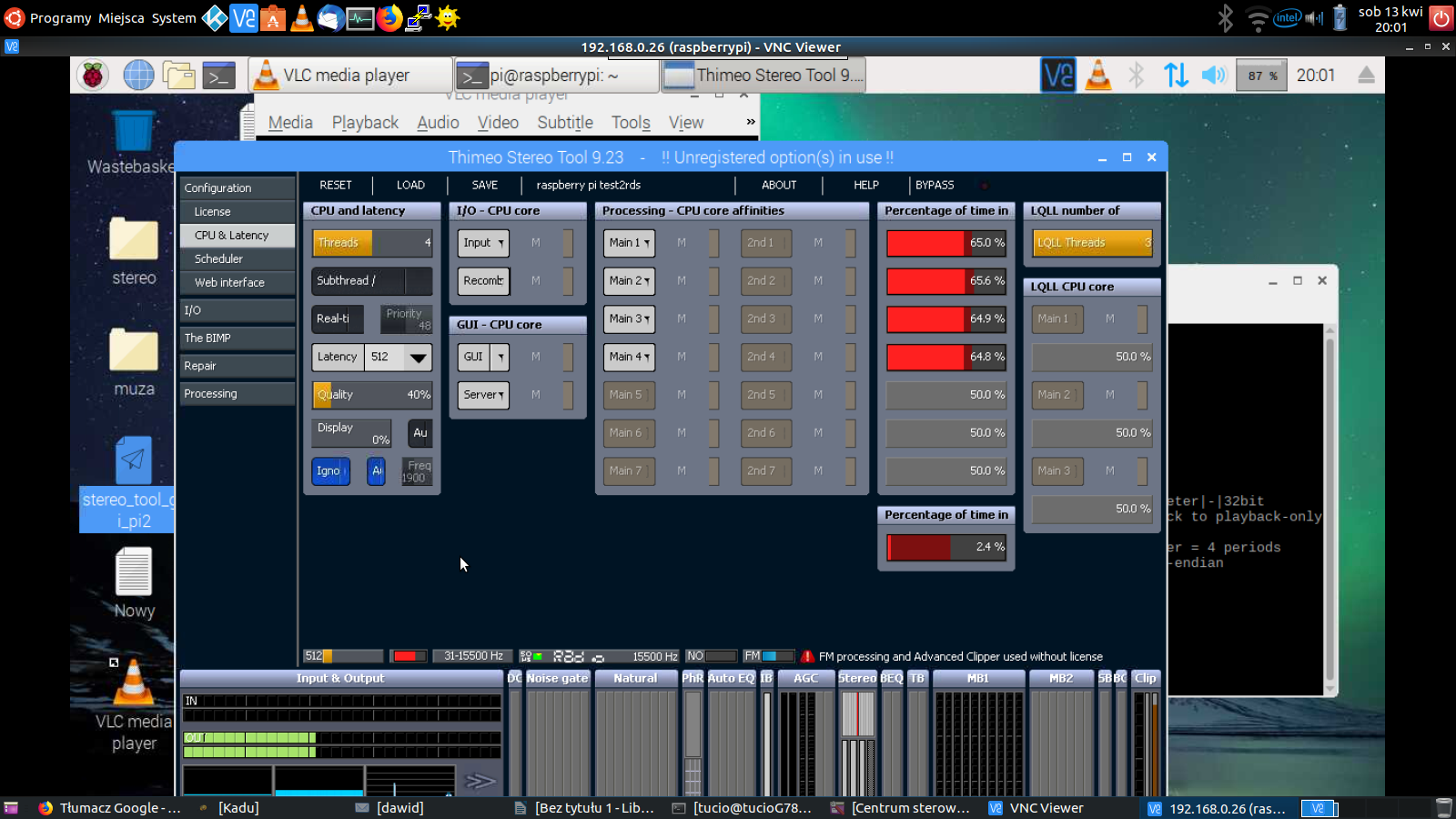Toggle the Au button next to Display
Viewport: 1456px width, 819px height.
420,433
